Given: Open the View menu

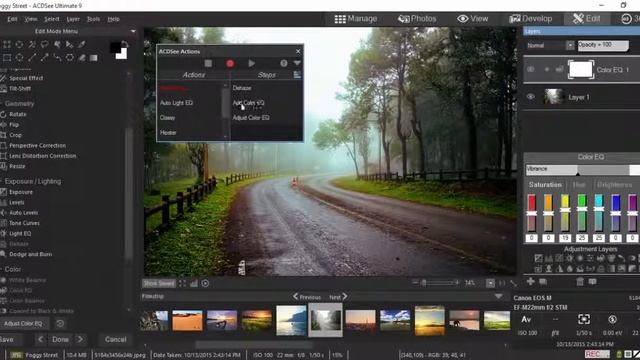Looking at the screenshot, I should click(x=31, y=19).
